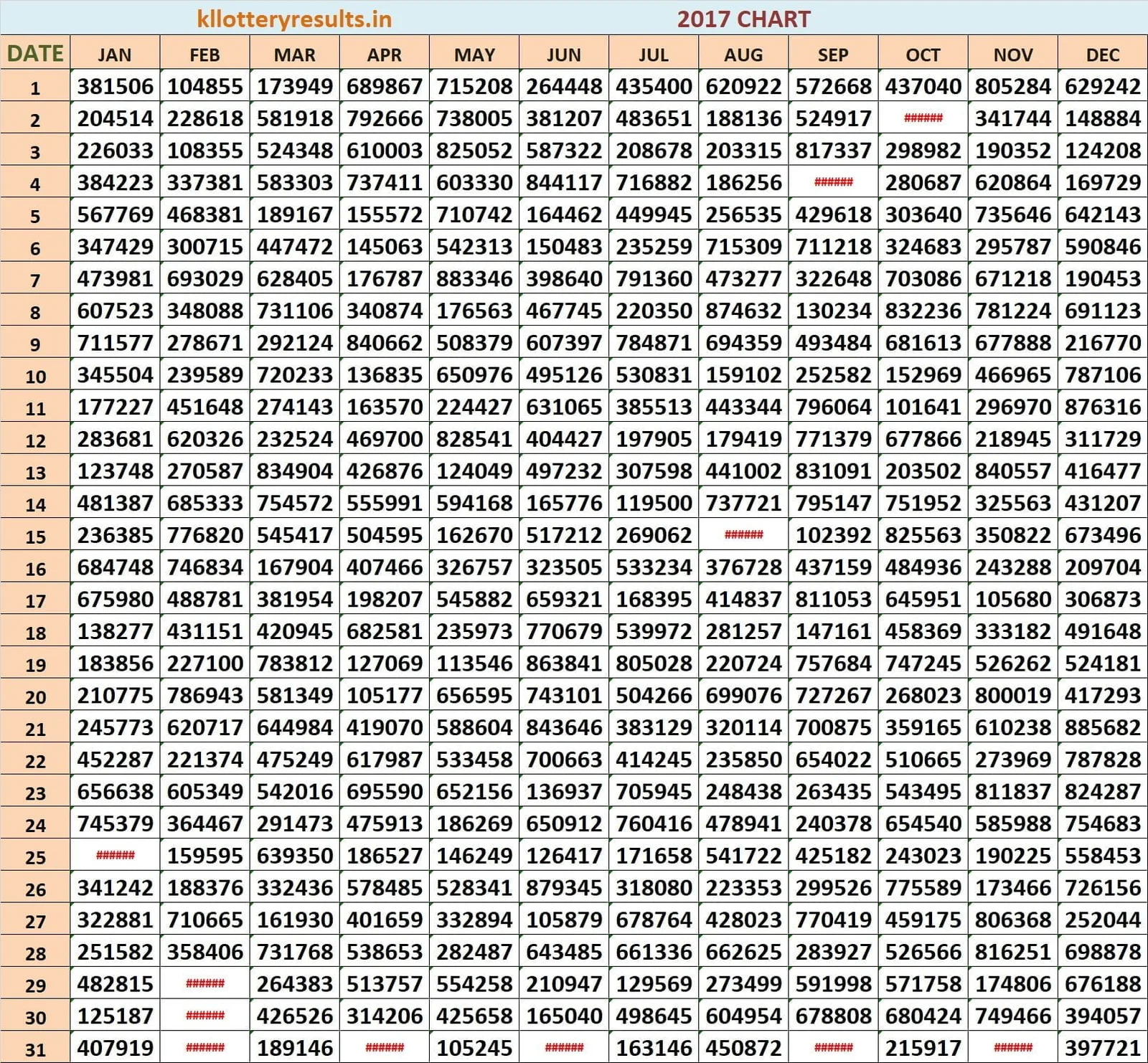This screenshot has height=1063, width=1148.
Task: Click number 883346 in MAY column
Action: pyautogui.click(x=474, y=279)
